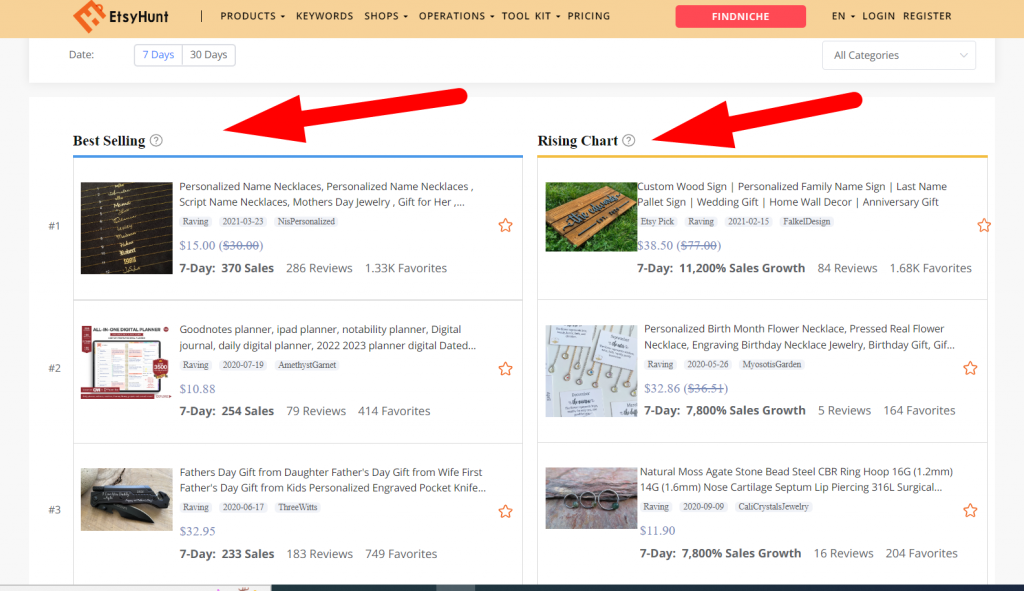Image resolution: width=1024 pixels, height=591 pixels.
Task: Select the 7 Days date filter
Action: tap(158, 55)
